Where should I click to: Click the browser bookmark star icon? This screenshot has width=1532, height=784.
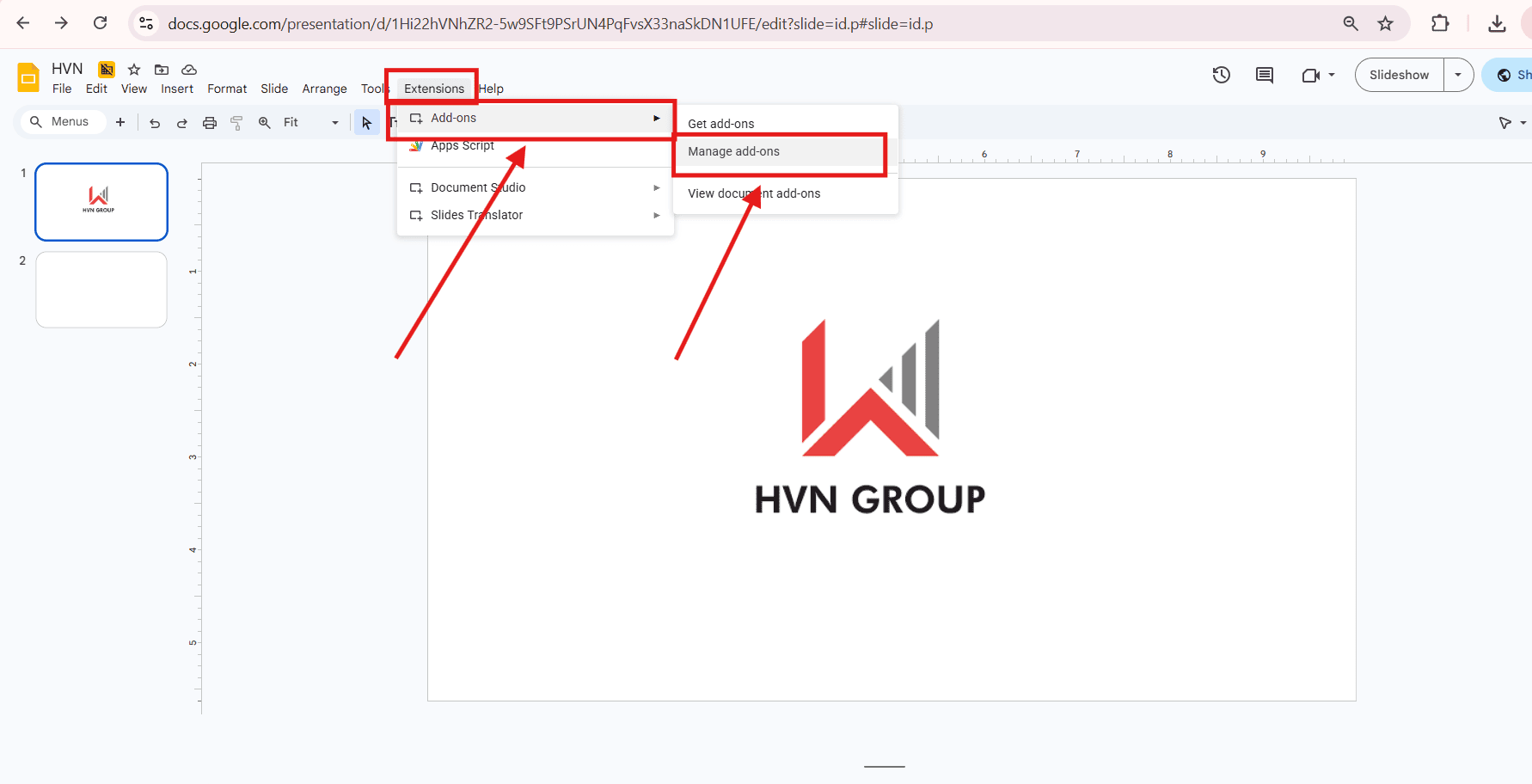coord(1385,23)
